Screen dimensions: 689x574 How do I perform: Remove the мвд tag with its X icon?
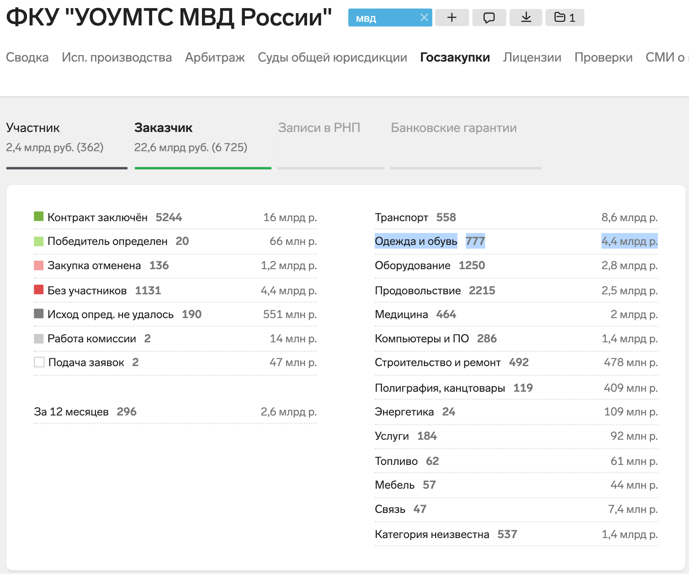point(424,18)
